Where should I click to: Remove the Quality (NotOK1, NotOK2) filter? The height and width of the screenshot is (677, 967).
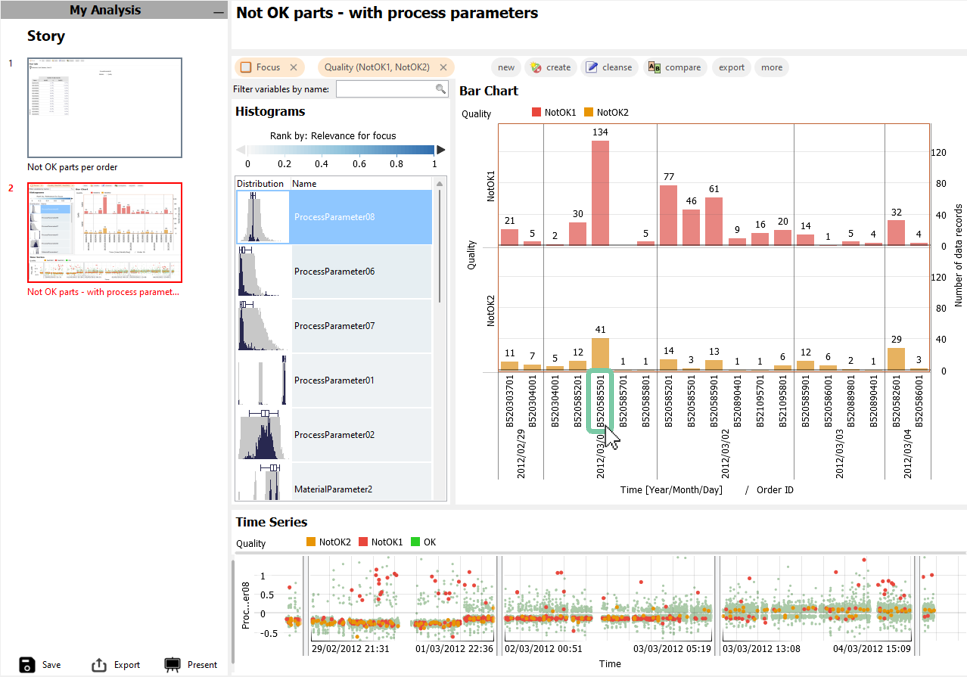(443, 67)
